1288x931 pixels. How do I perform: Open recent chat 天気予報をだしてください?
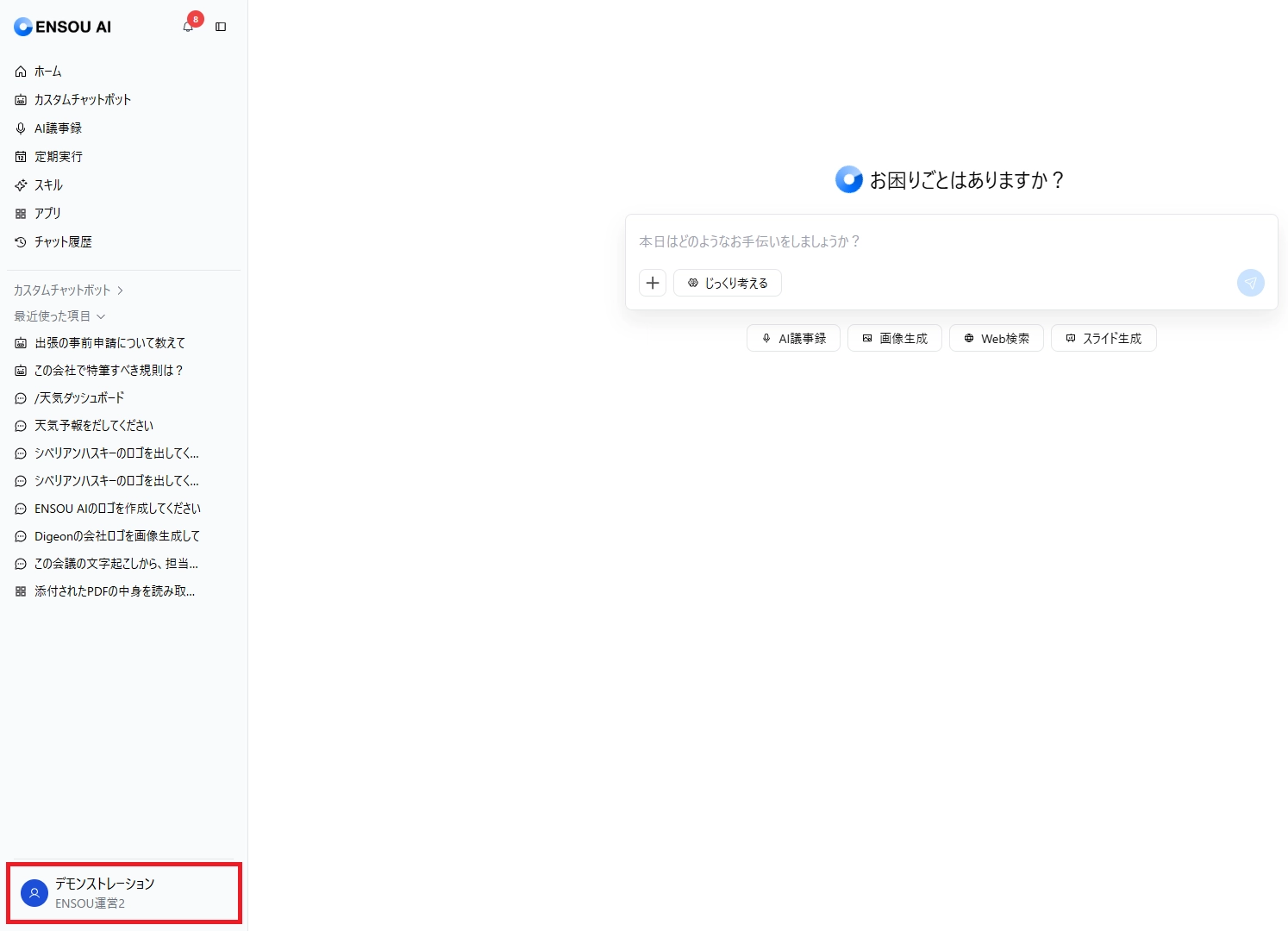[x=123, y=426]
